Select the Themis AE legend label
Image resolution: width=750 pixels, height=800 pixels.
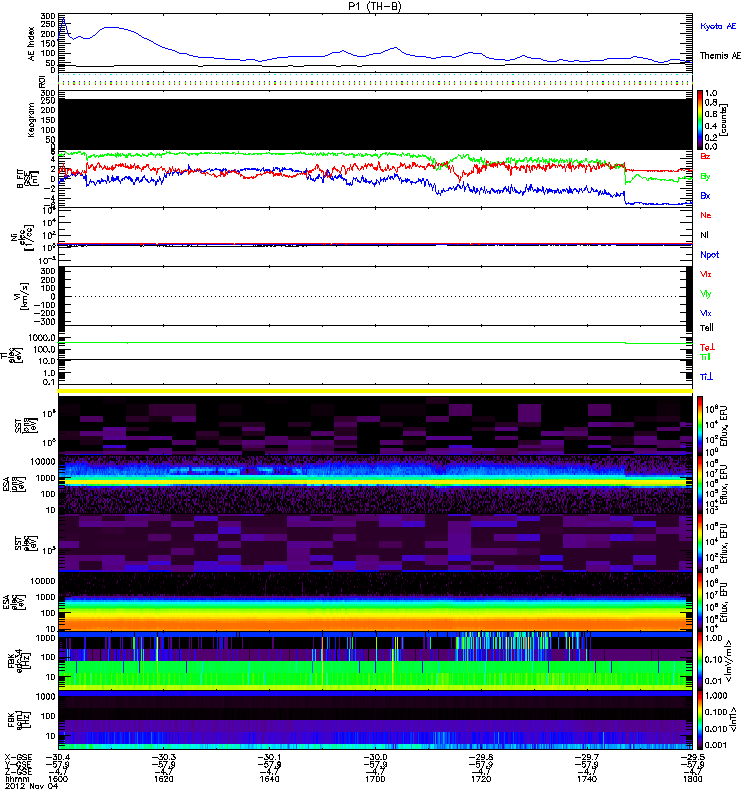point(719,56)
